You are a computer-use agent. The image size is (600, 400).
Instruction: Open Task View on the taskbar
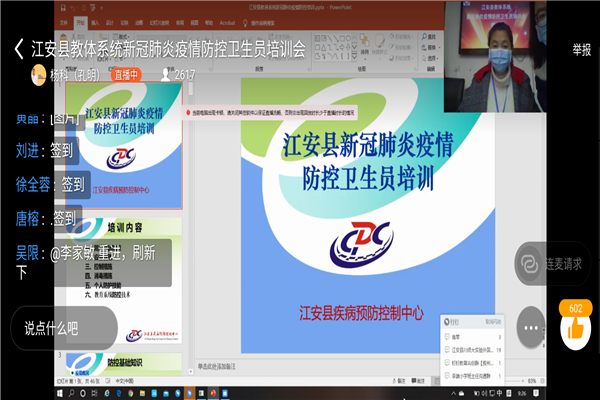coord(95,393)
